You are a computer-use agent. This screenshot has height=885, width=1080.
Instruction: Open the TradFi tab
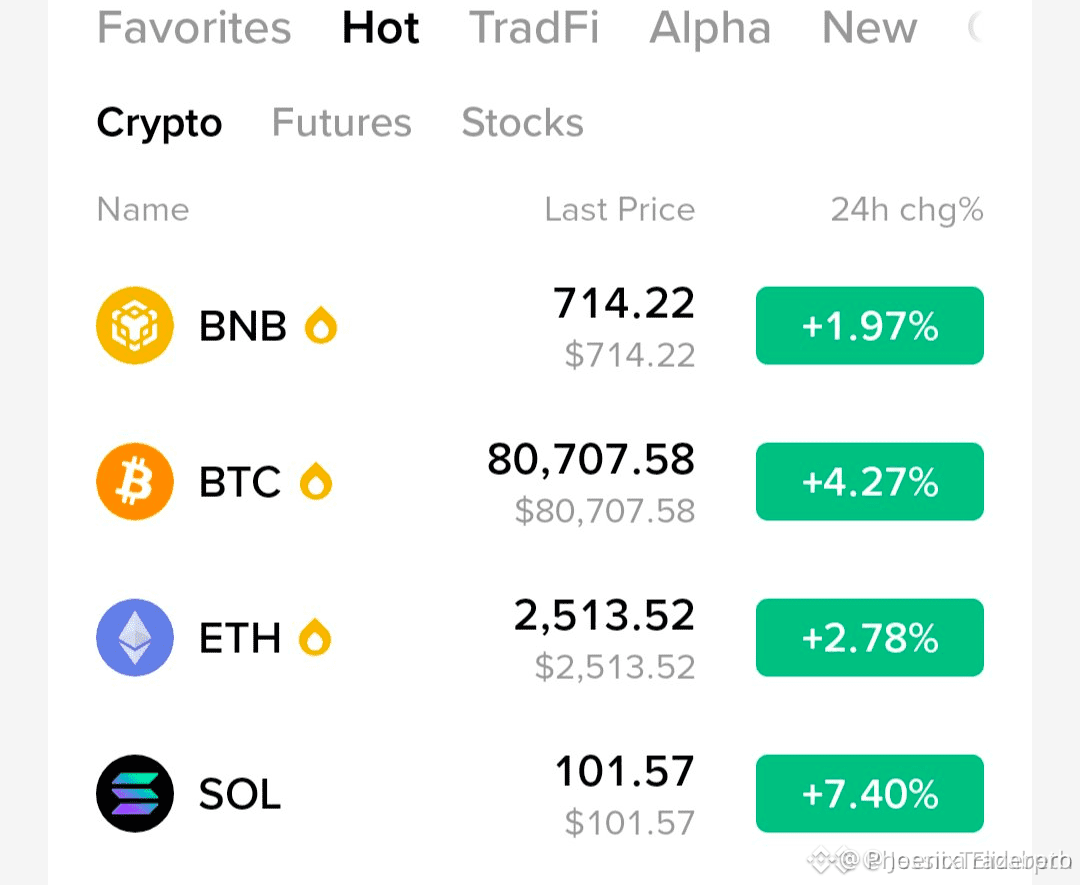tap(534, 28)
